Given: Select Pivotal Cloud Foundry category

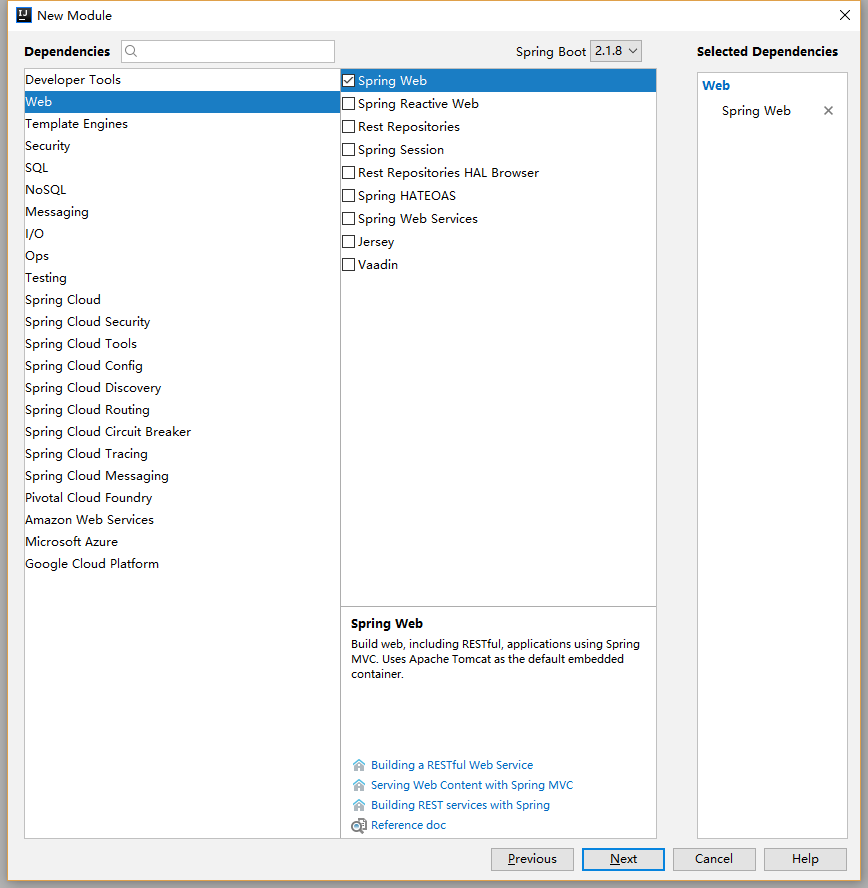Looking at the screenshot, I should tap(182, 498).
